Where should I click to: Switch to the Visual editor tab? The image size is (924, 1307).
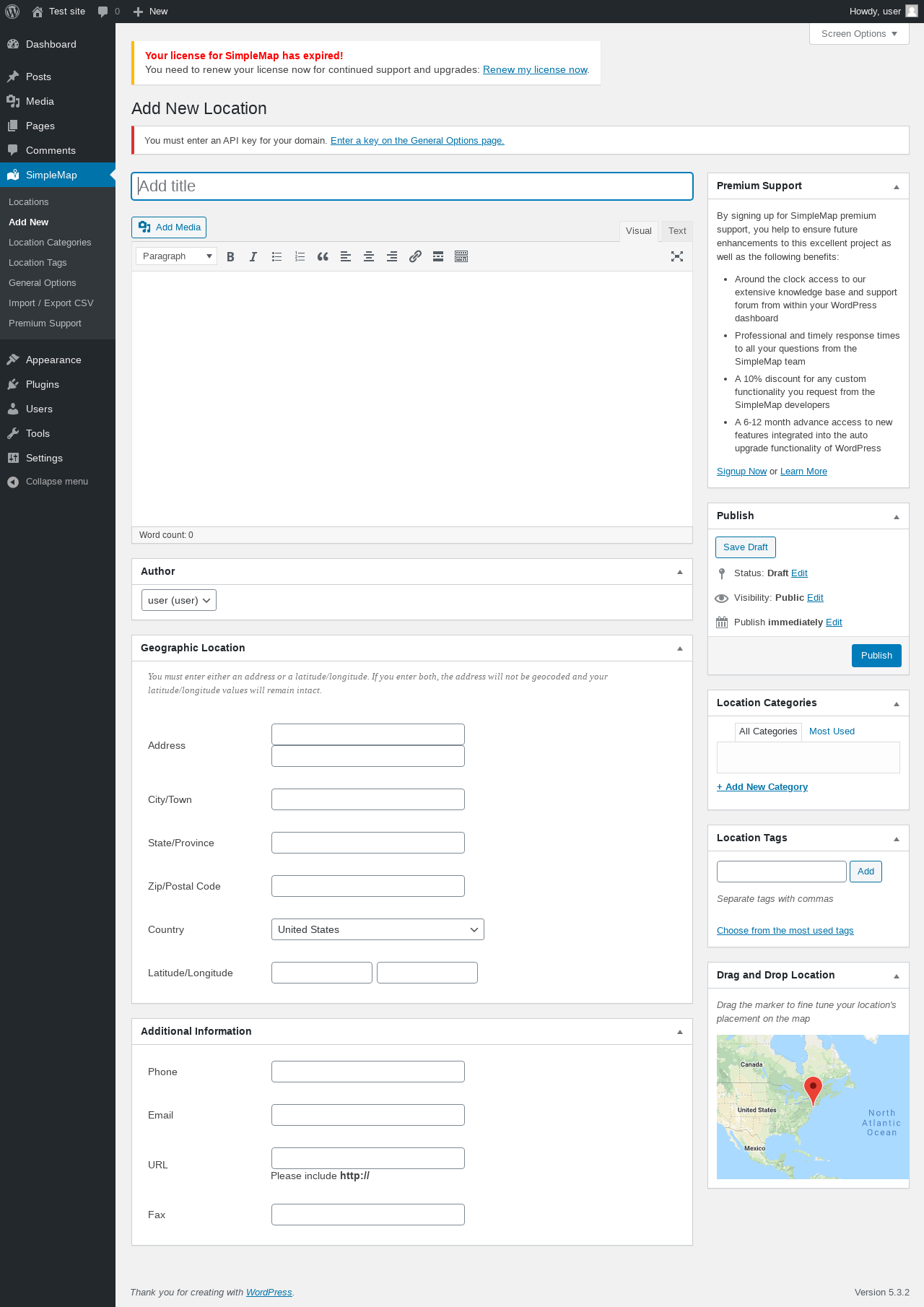pos(639,231)
